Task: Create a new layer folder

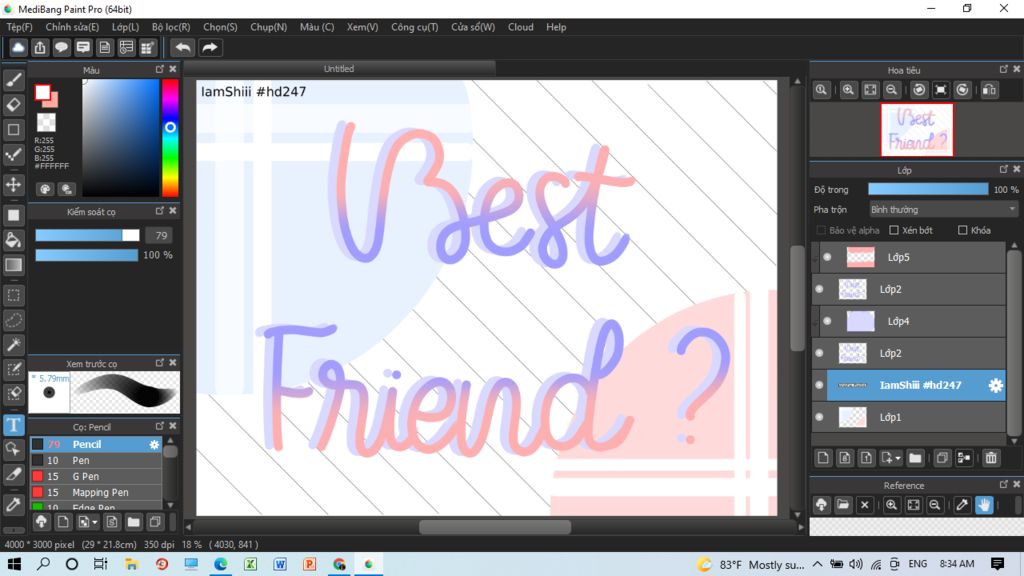Action: pos(915,458)
